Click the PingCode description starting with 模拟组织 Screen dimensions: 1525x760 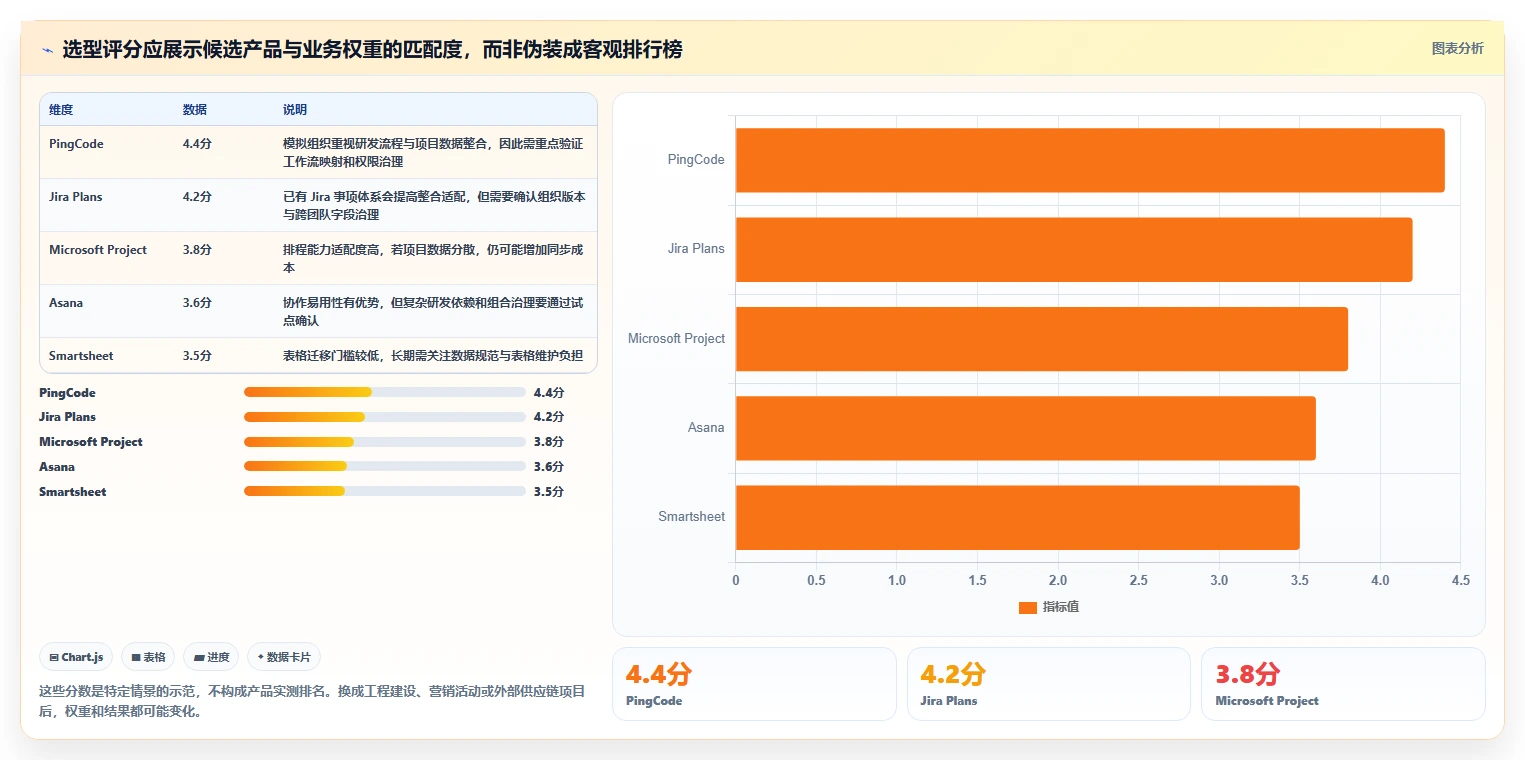(433, 153)
